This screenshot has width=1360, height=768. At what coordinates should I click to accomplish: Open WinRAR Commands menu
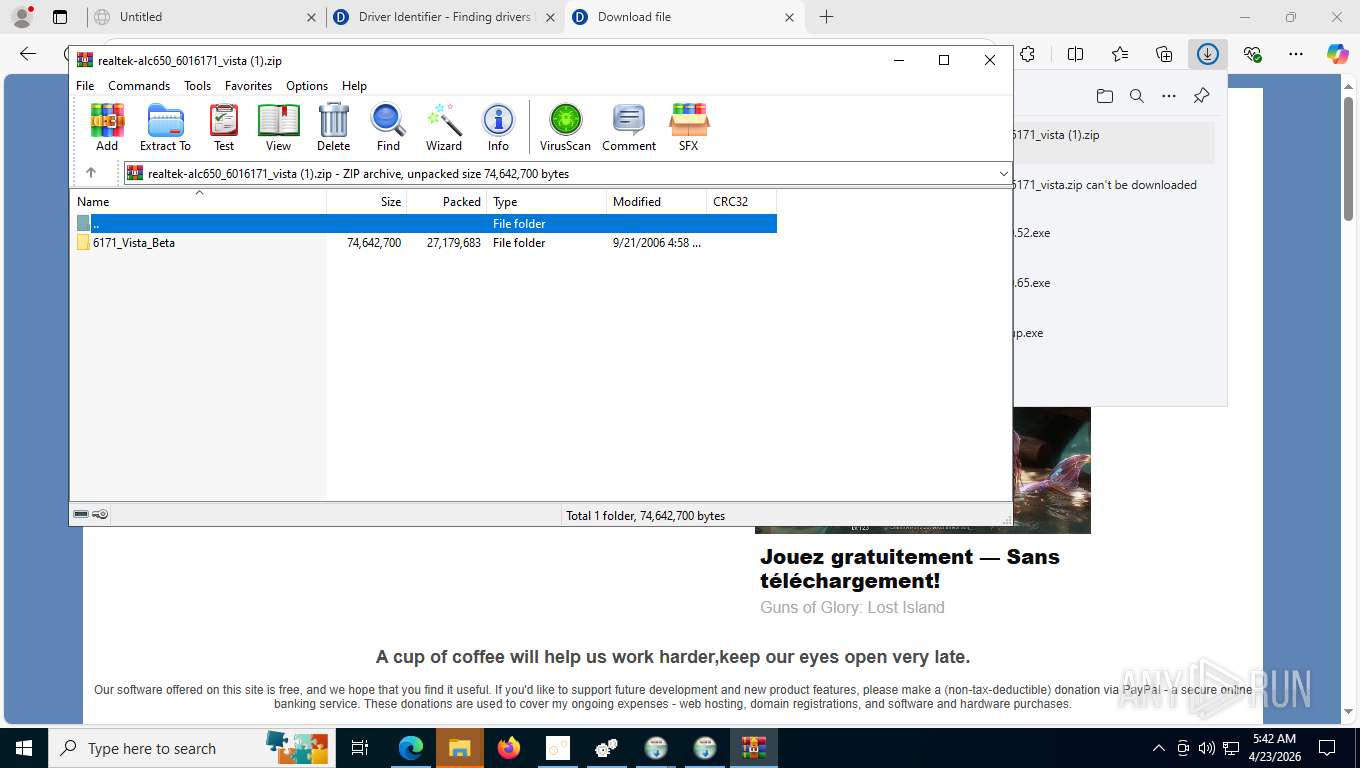pyautogui.click(x=139, y=86)
